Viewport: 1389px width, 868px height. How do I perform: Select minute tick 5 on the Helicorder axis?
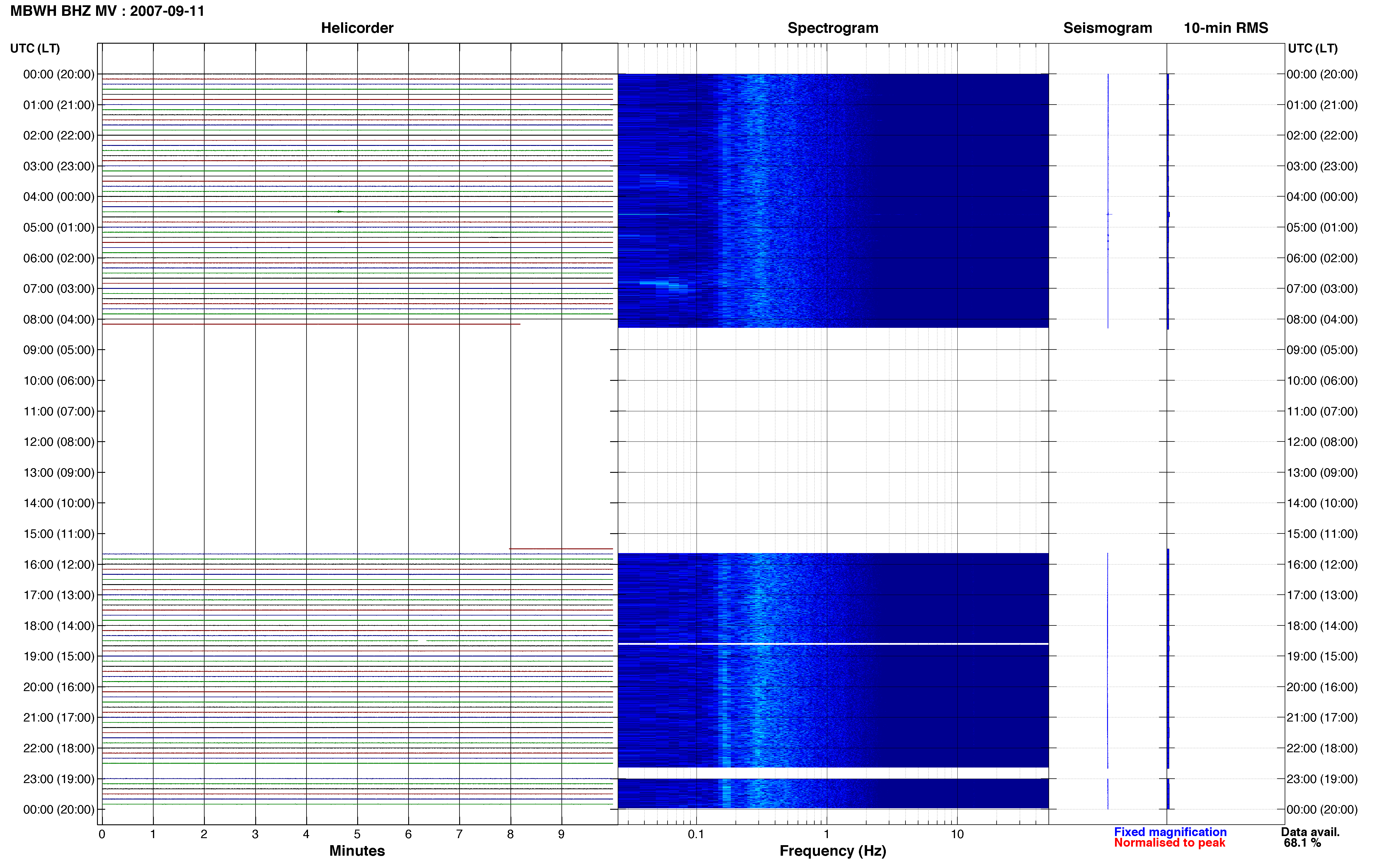357,834
